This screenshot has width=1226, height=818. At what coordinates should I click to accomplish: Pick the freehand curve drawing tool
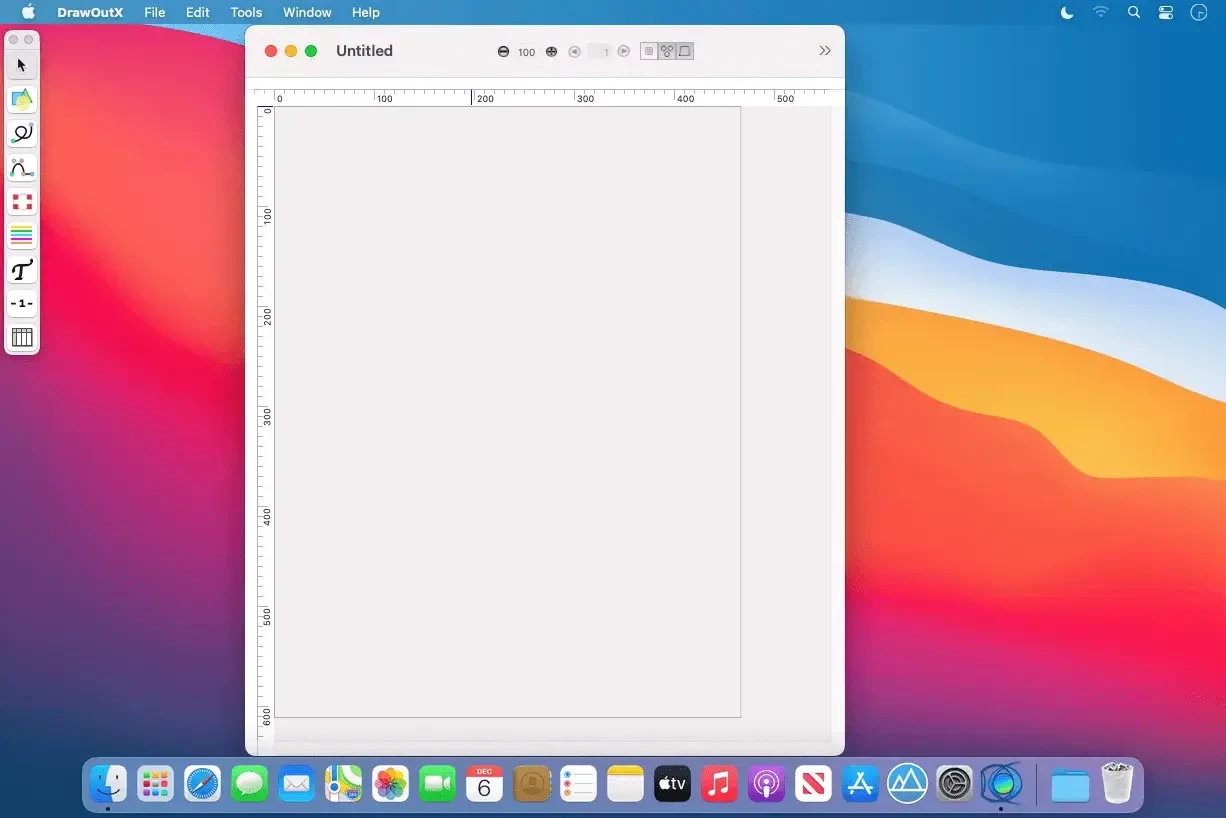click(22, 134)
